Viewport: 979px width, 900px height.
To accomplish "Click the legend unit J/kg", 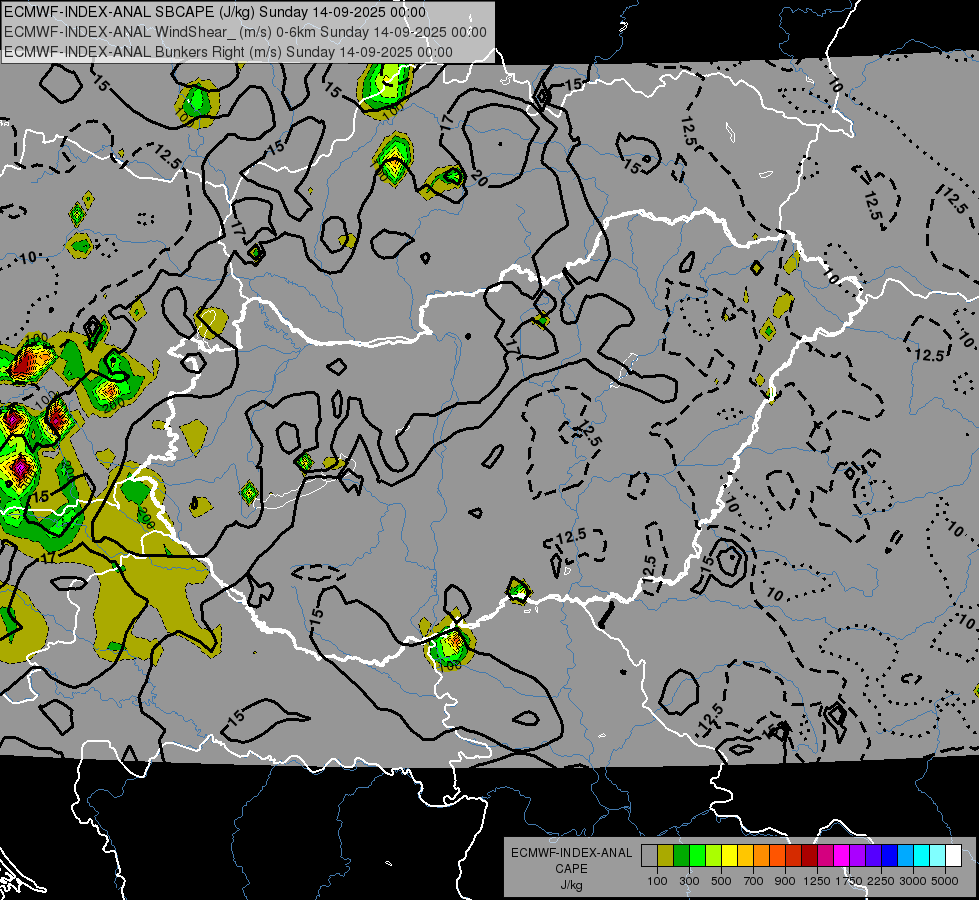I will click(571, 886).
